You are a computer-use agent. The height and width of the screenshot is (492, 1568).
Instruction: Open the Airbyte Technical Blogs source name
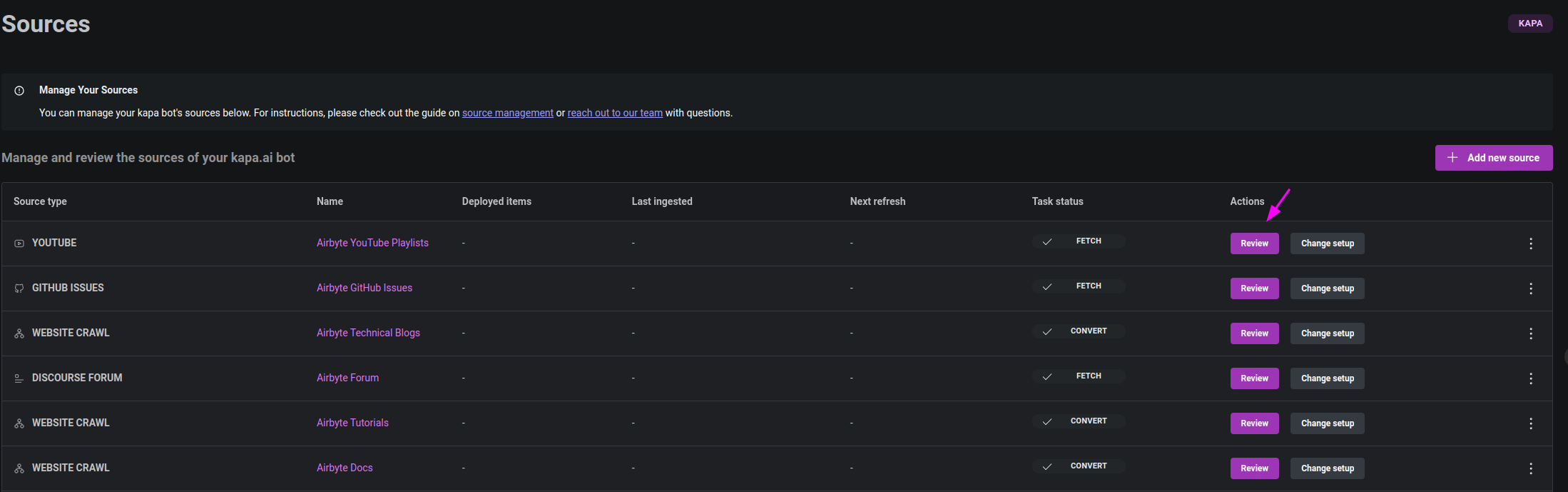pos(368,333)
